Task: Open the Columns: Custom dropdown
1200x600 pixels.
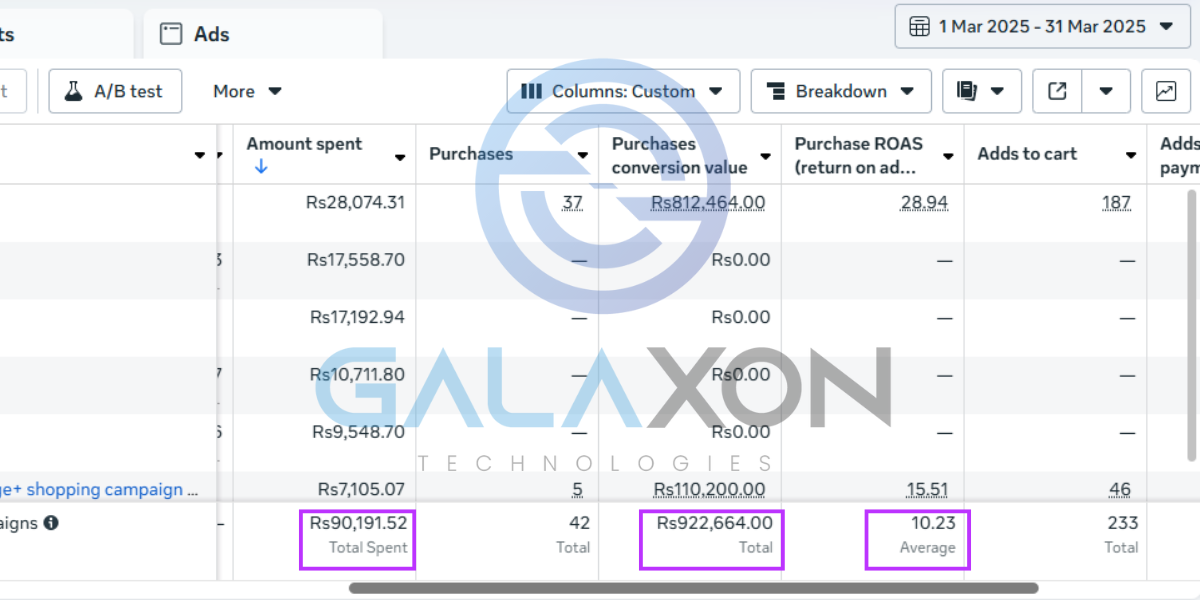Action: click(623, 91)
